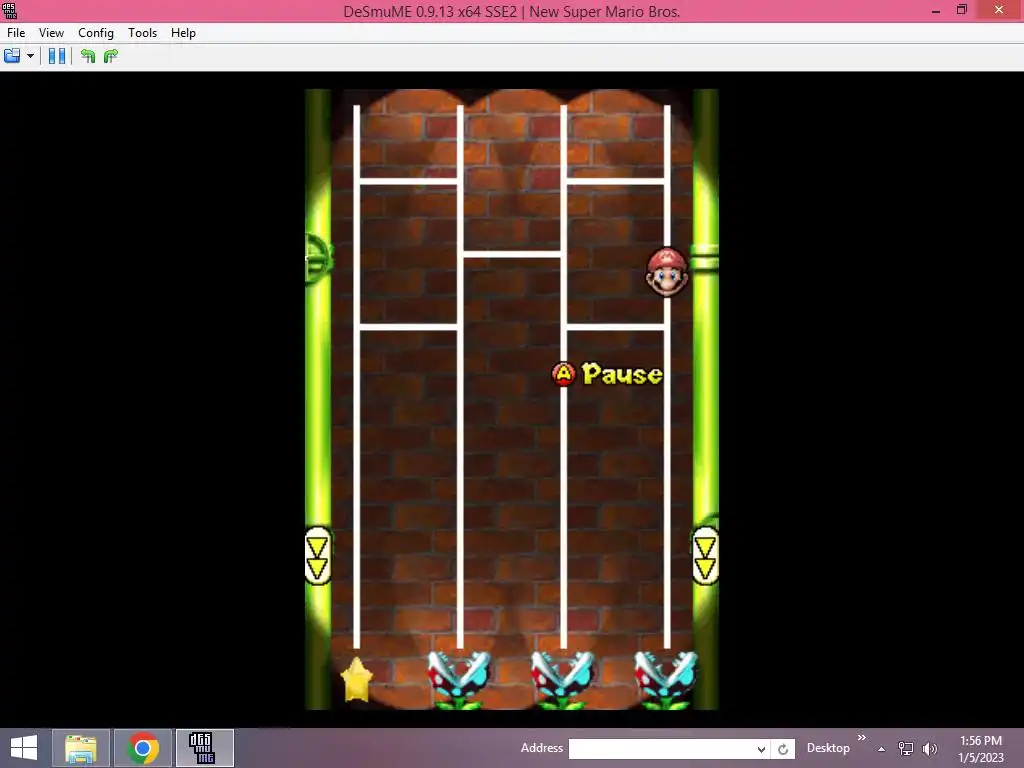This screenshot has height=768, width=1024.
Task: Click the middle piranha plant
Action: click(x=562, y=679)
